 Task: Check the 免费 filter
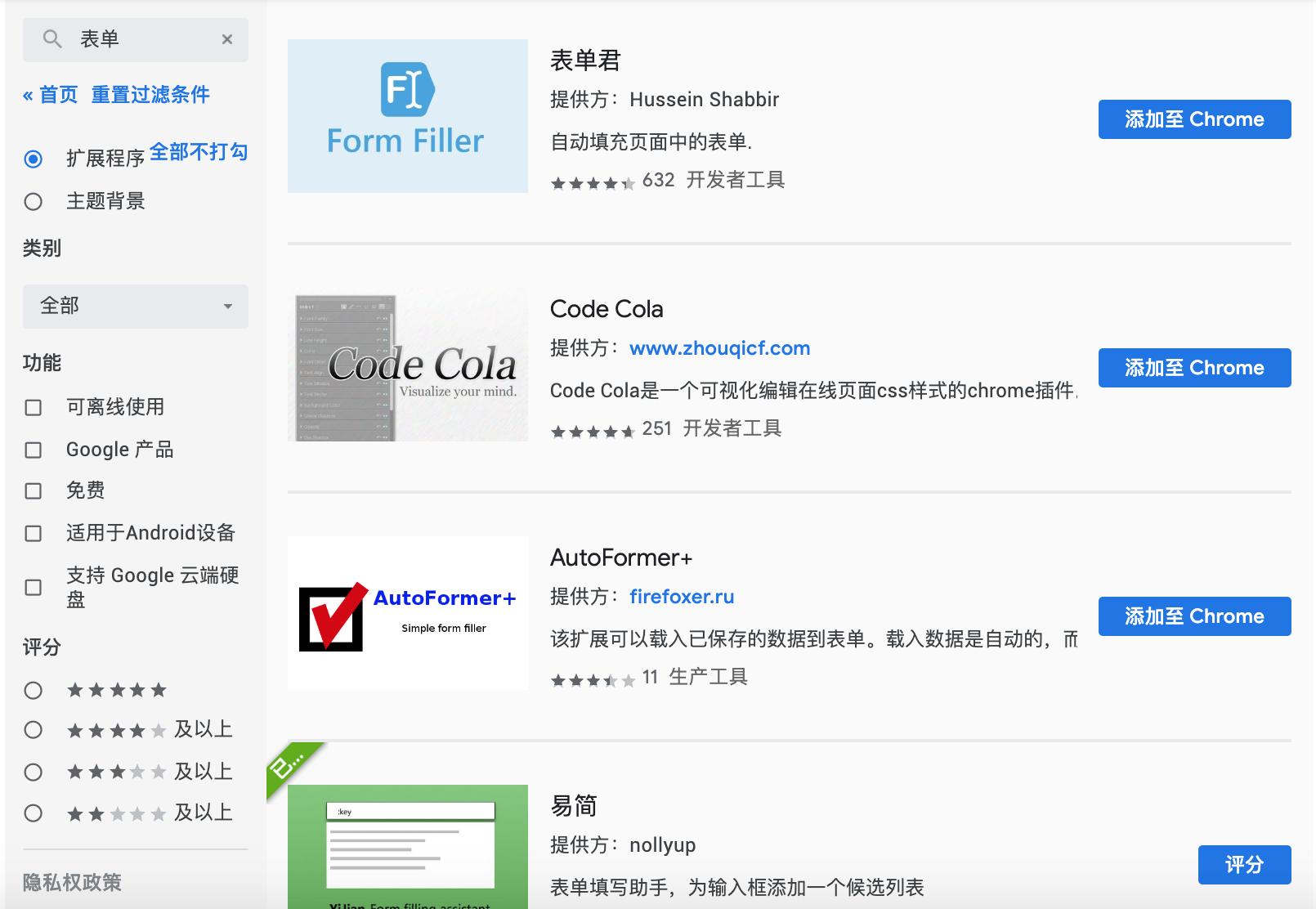34,490
